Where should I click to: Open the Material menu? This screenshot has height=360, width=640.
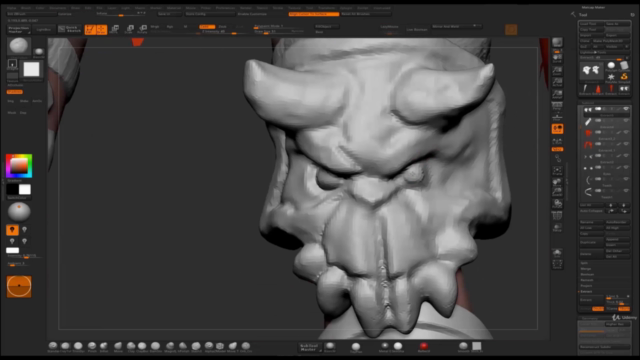(174, 8)
